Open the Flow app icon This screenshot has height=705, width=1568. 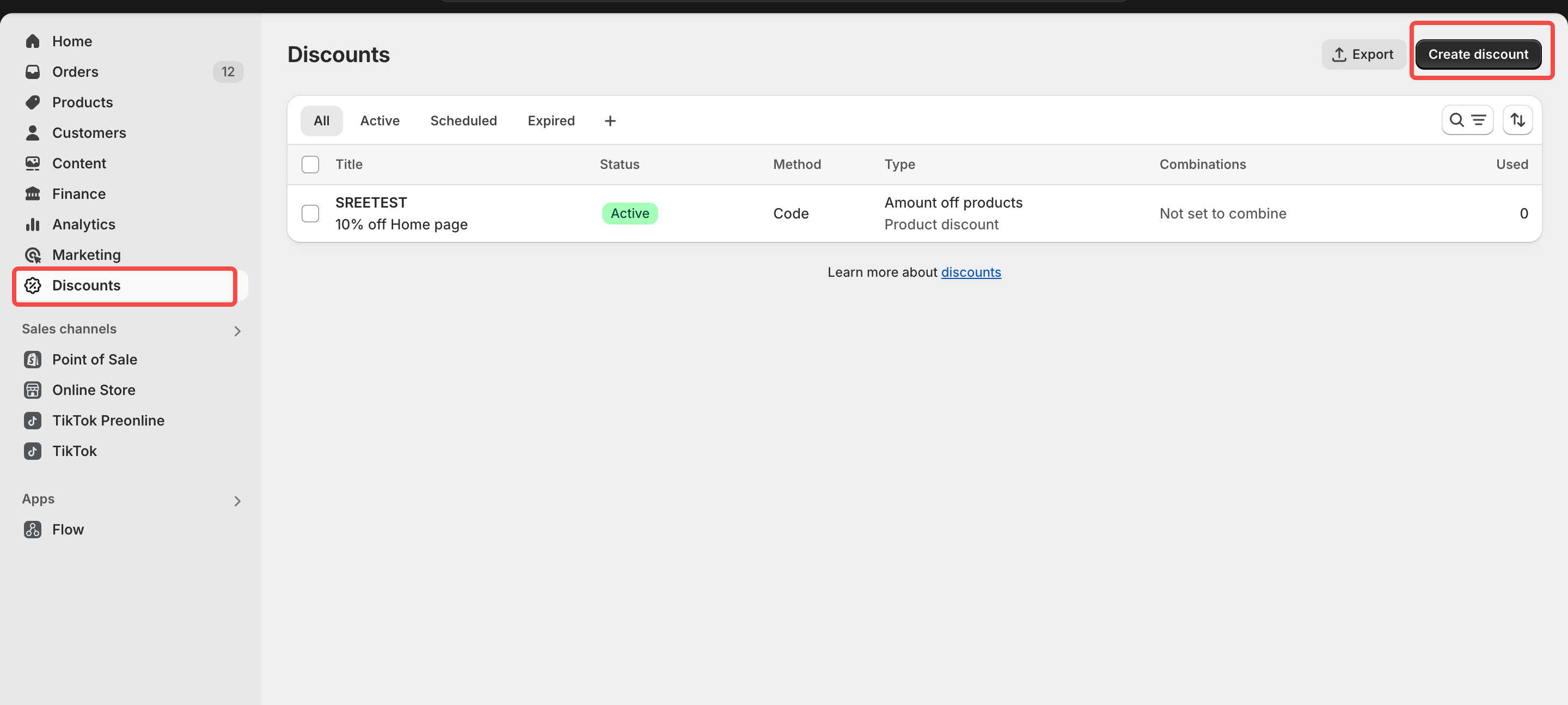tap(32, 529)
